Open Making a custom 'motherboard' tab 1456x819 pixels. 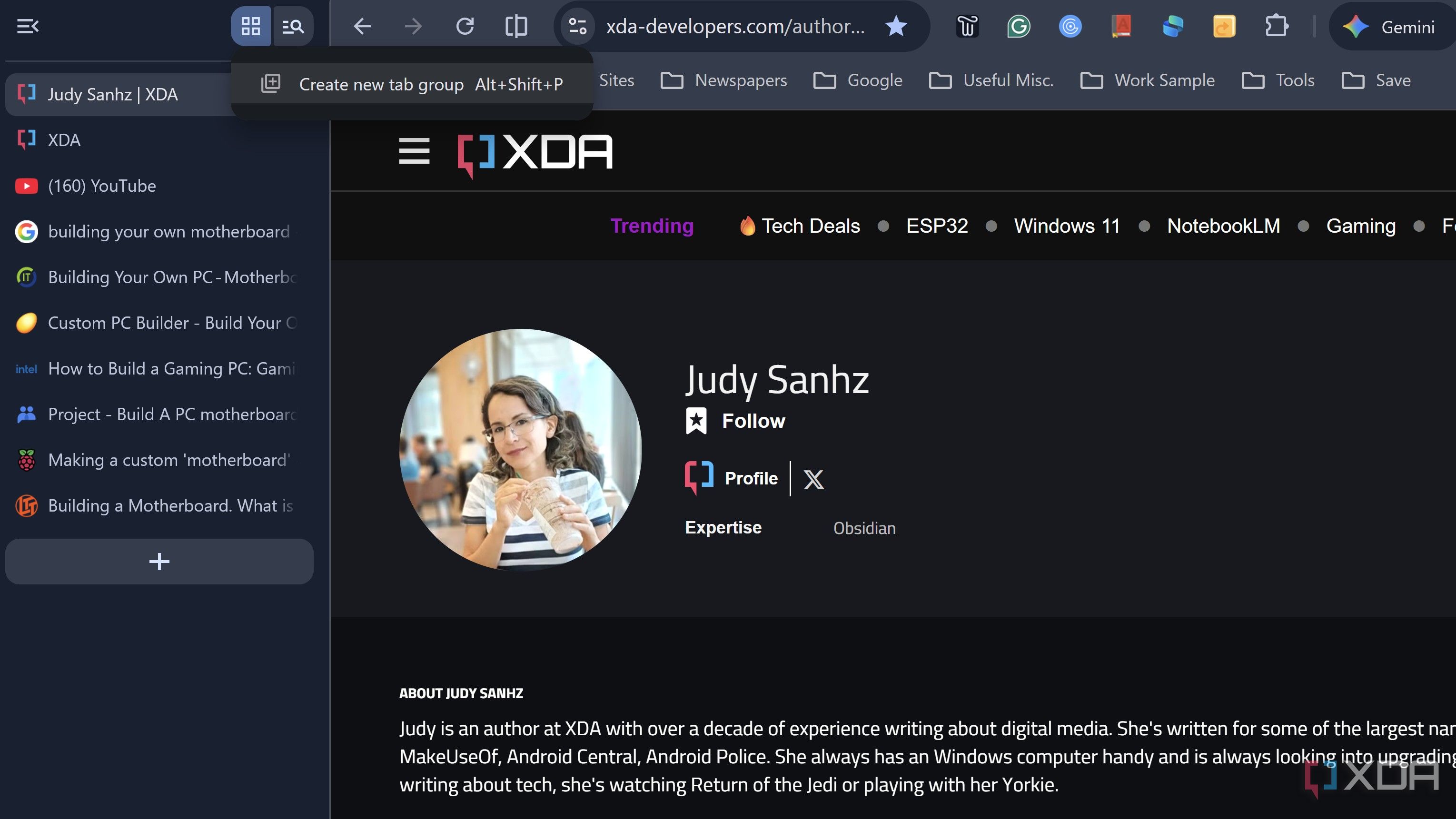coord(159,460)
